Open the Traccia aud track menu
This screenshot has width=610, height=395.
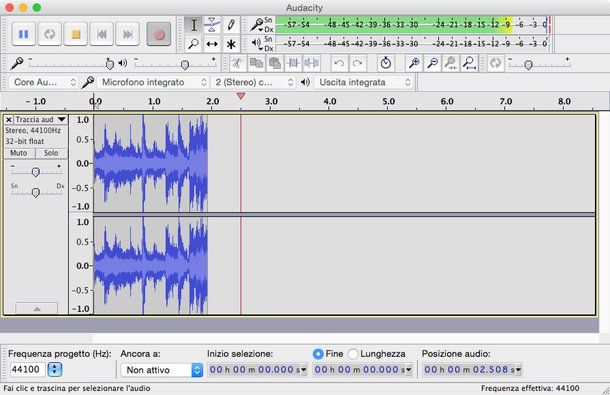[x=40, y=119]
